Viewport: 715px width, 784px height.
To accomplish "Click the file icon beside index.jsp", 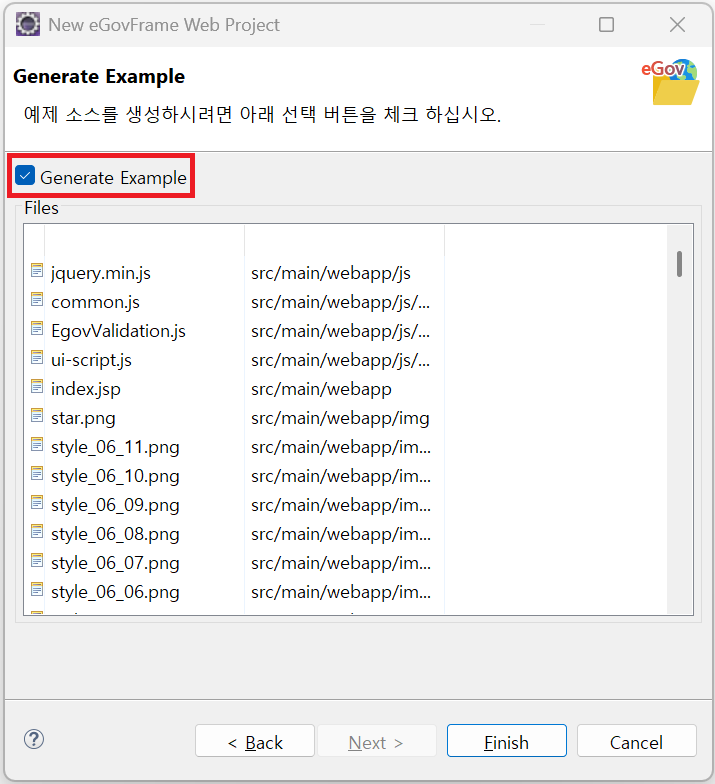I will click(37, 386).
